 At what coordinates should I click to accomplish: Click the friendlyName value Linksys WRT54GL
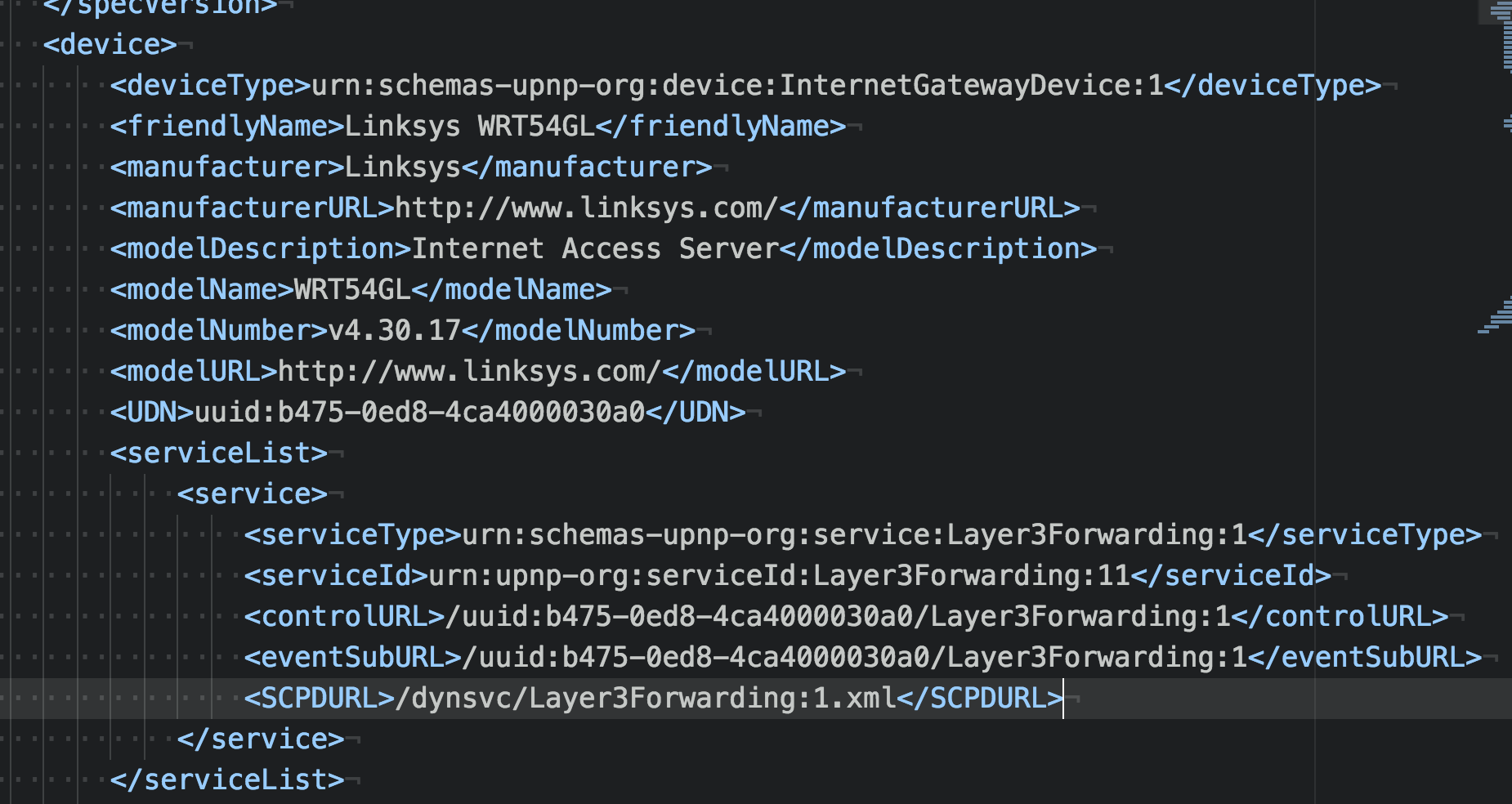click(x=470, y=126)
